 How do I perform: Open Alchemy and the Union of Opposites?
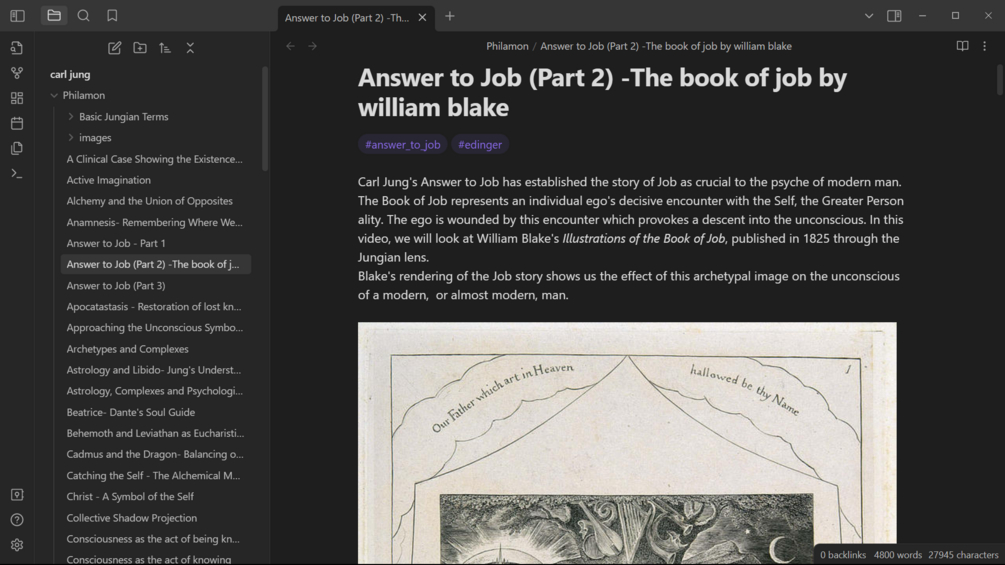pos(154,201)
